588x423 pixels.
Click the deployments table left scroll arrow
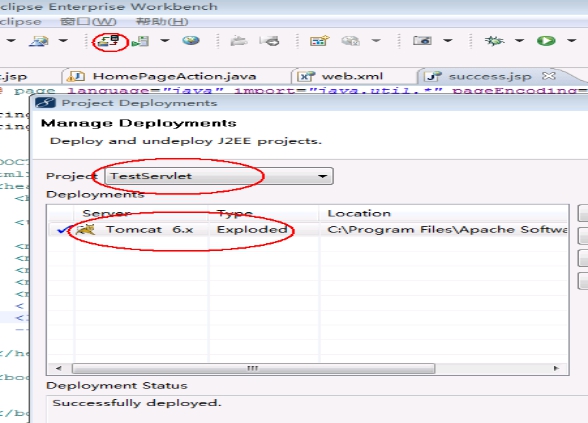[x=59, y=368]
